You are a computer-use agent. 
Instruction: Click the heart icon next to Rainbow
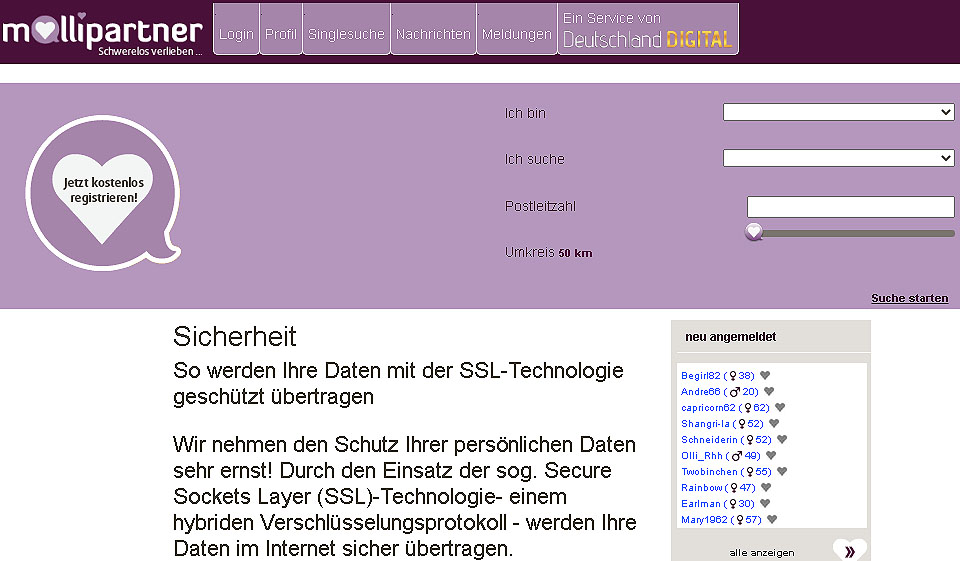[766, 488]
